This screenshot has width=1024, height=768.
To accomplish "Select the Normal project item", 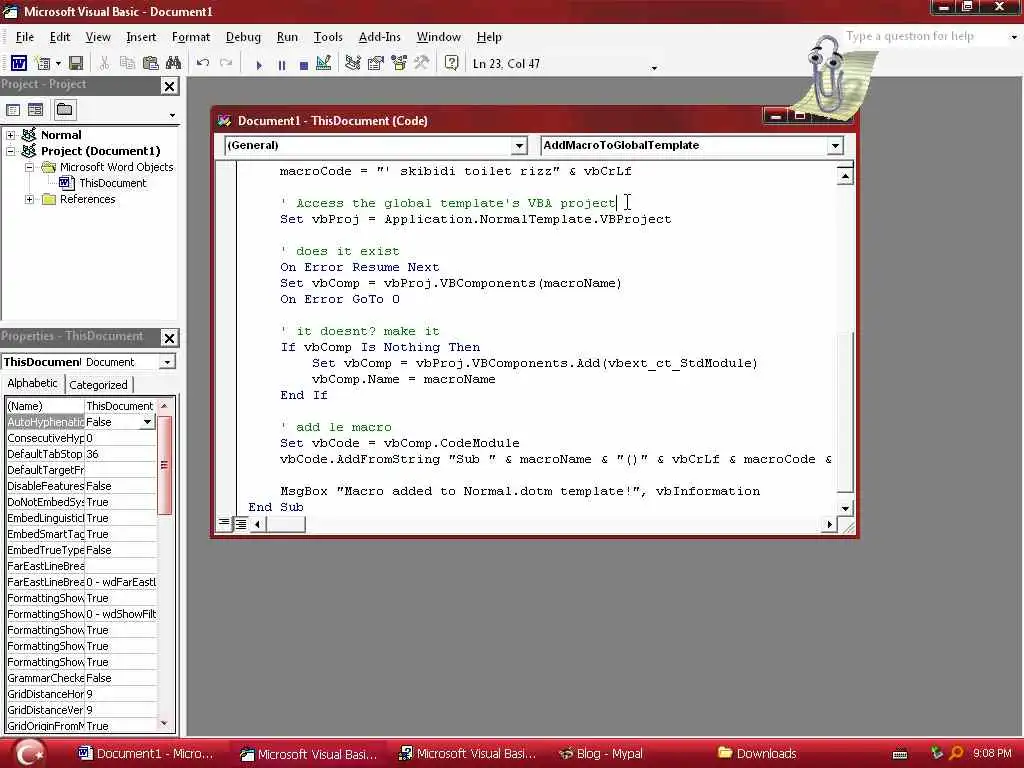I will click(x=61, y=135).
